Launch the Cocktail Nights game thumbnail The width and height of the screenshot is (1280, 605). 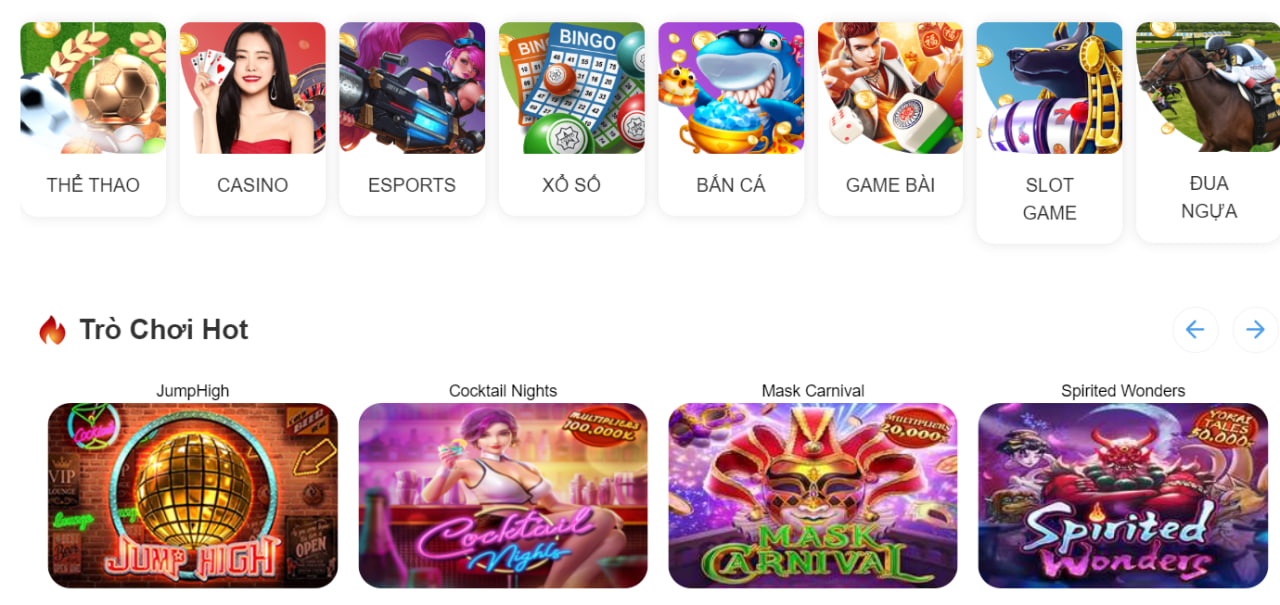click(503, 495)
